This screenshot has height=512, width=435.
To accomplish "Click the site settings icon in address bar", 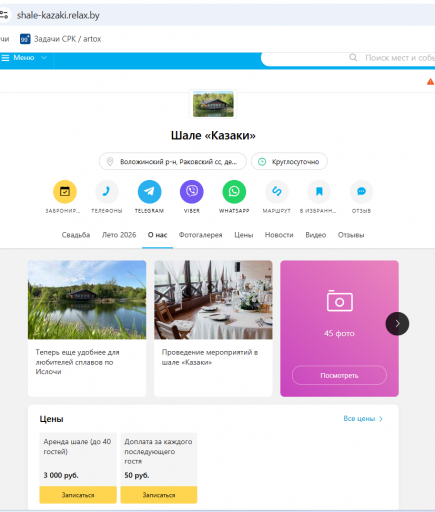I will point(4,15).
